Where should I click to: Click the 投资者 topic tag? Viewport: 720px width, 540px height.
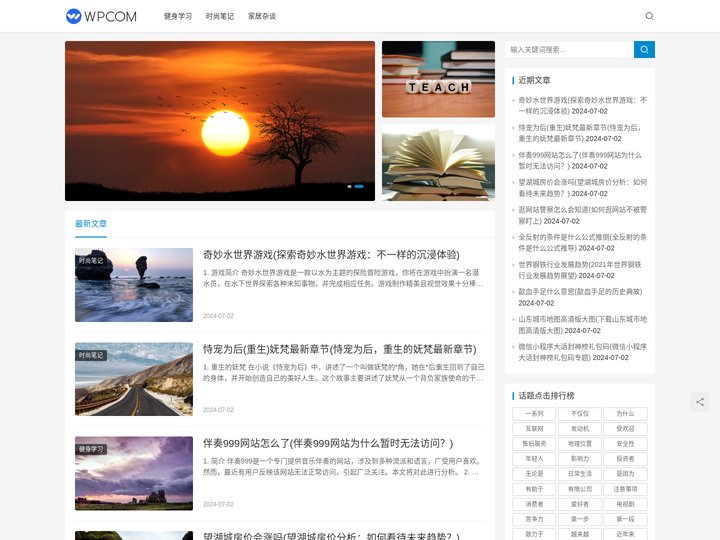pyautogui.click(x=625, y=459)
